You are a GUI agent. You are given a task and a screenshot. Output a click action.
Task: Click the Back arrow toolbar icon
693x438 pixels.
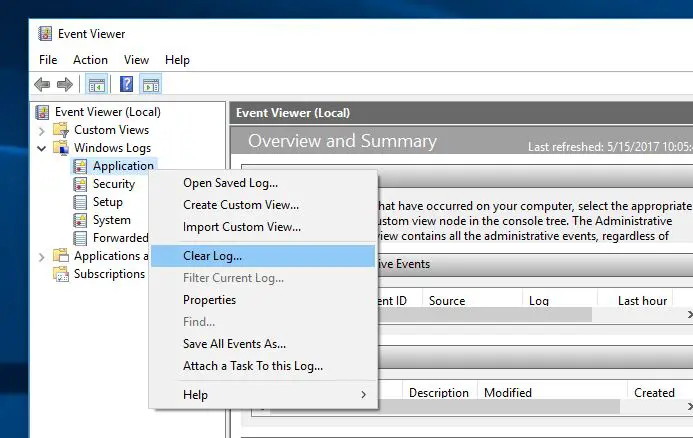click(x=42, y=85)
